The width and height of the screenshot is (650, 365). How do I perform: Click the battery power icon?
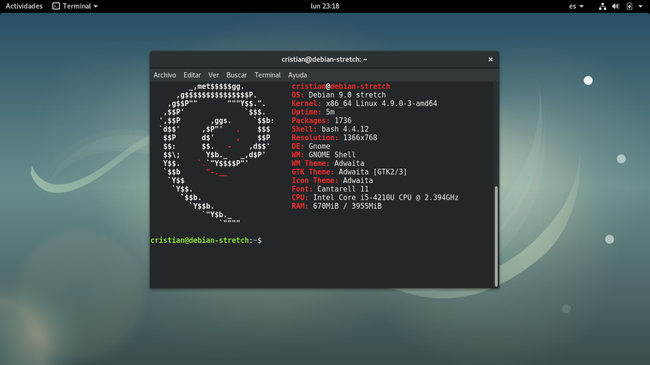point(629,6)
